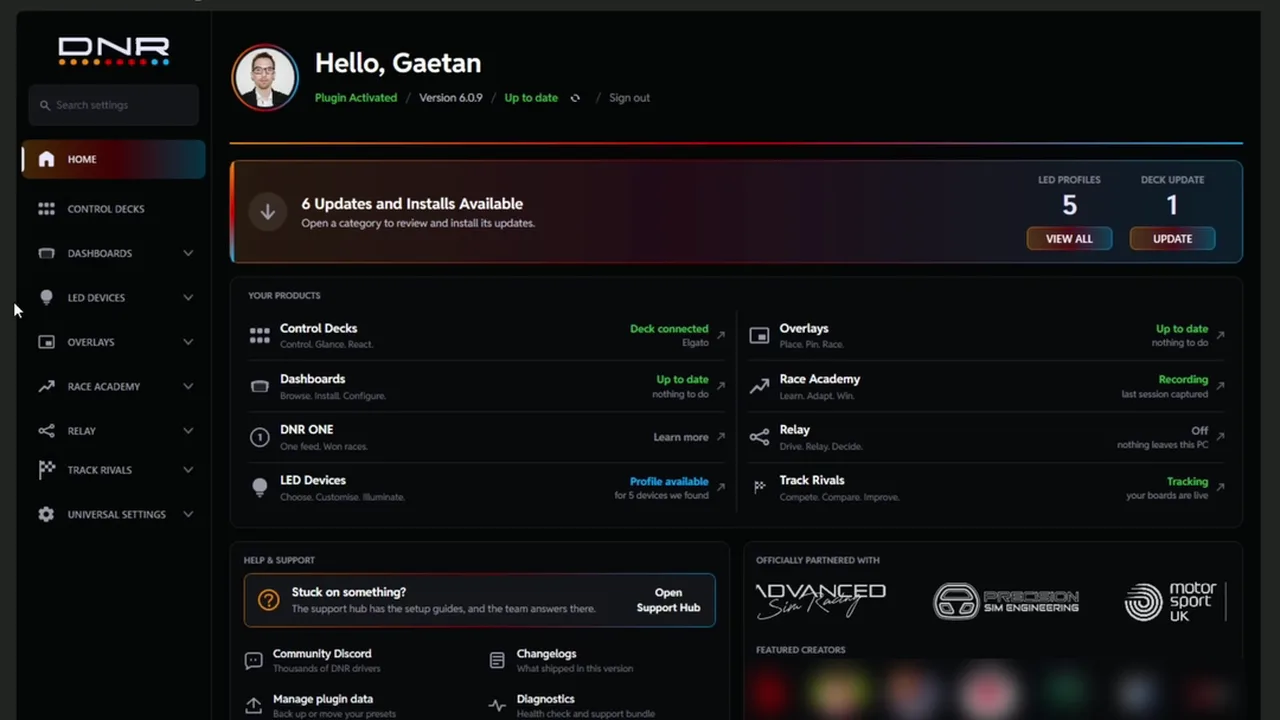The image size is (1280, 720).
Task: Click the Diagnostics pulse icon
Action: click(497, 706)
